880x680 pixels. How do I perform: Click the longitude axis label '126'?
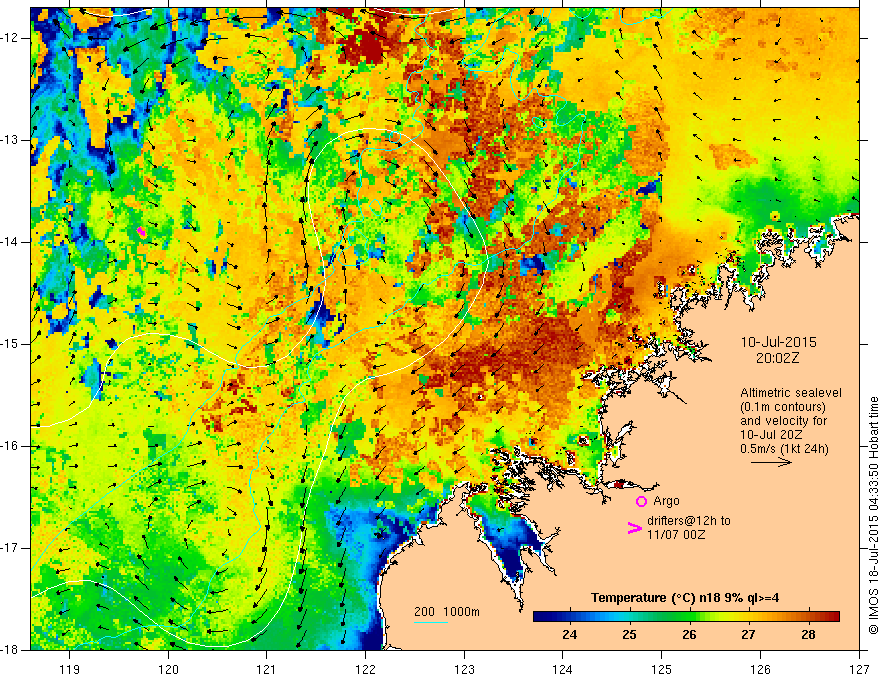point(760,669)
